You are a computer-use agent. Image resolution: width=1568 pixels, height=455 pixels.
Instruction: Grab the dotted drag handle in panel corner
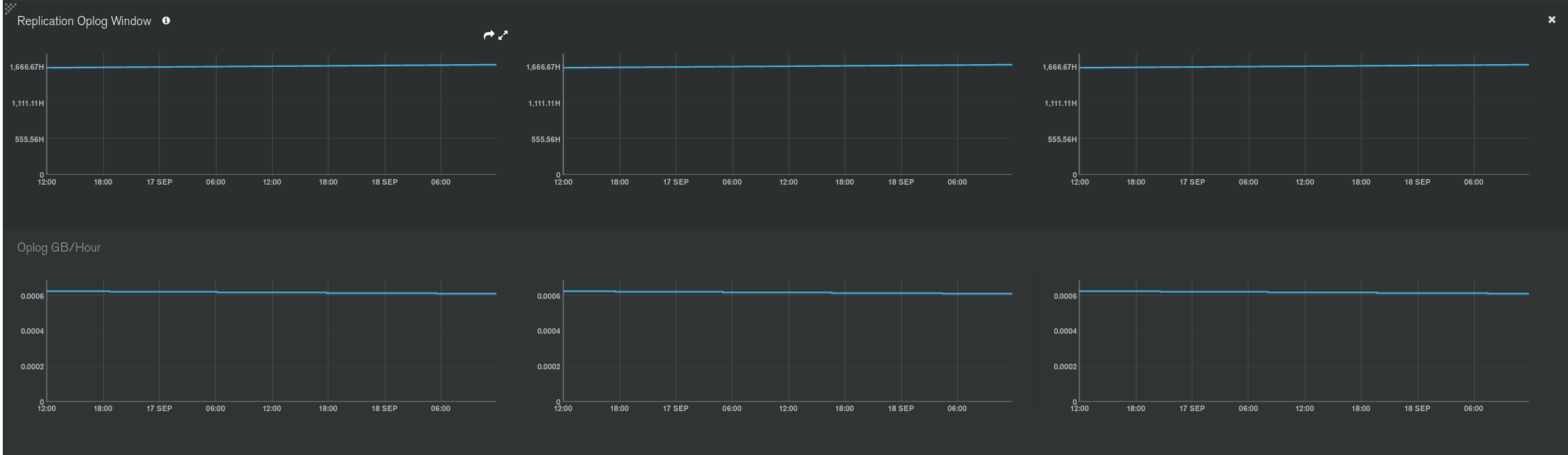point(10,8)
